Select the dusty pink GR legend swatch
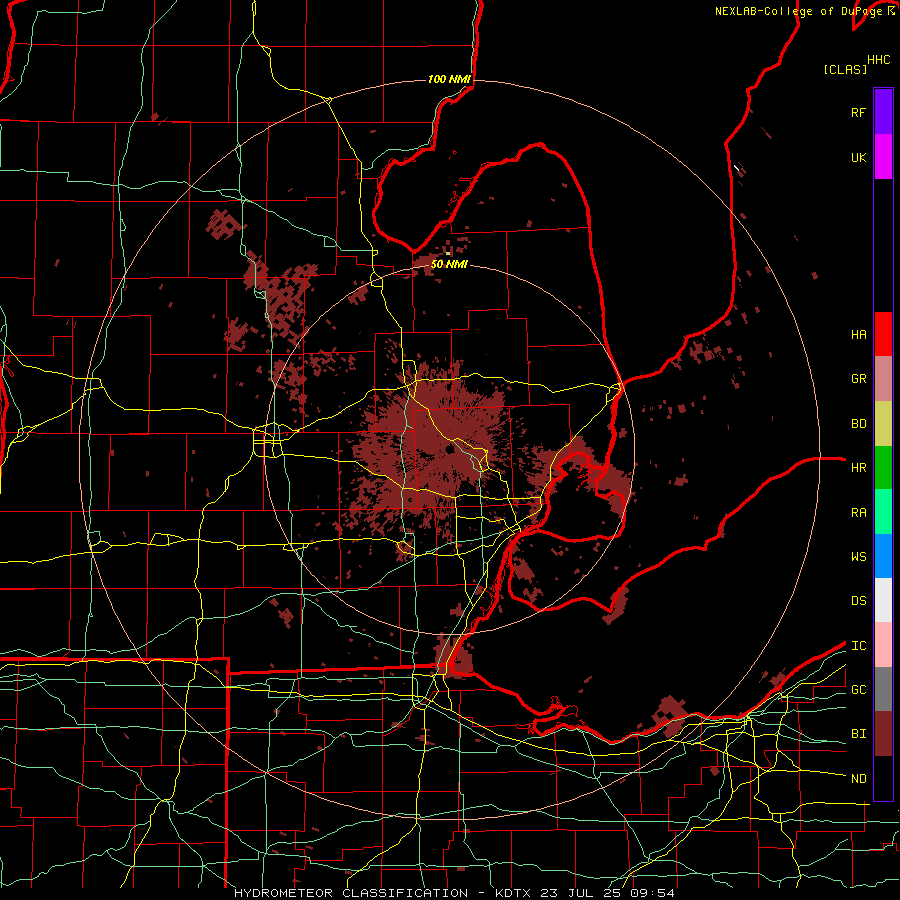Screen dimensions: 900x900 tap(883, 379)
